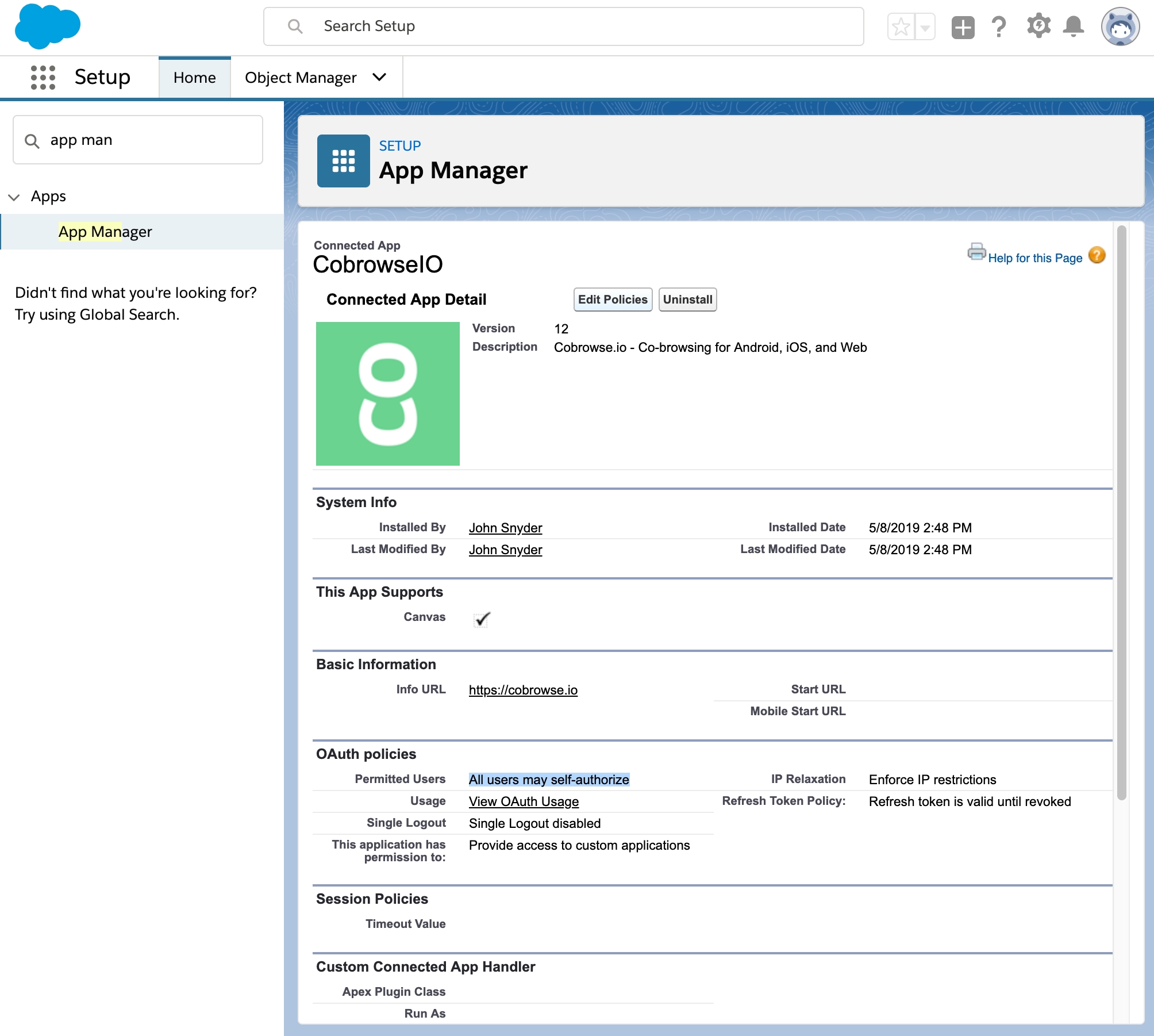Viewport: 1154px width, 1036px height.
Task: Click the 'Didn't find what you're looking for?' text
Action: (136, 293)
